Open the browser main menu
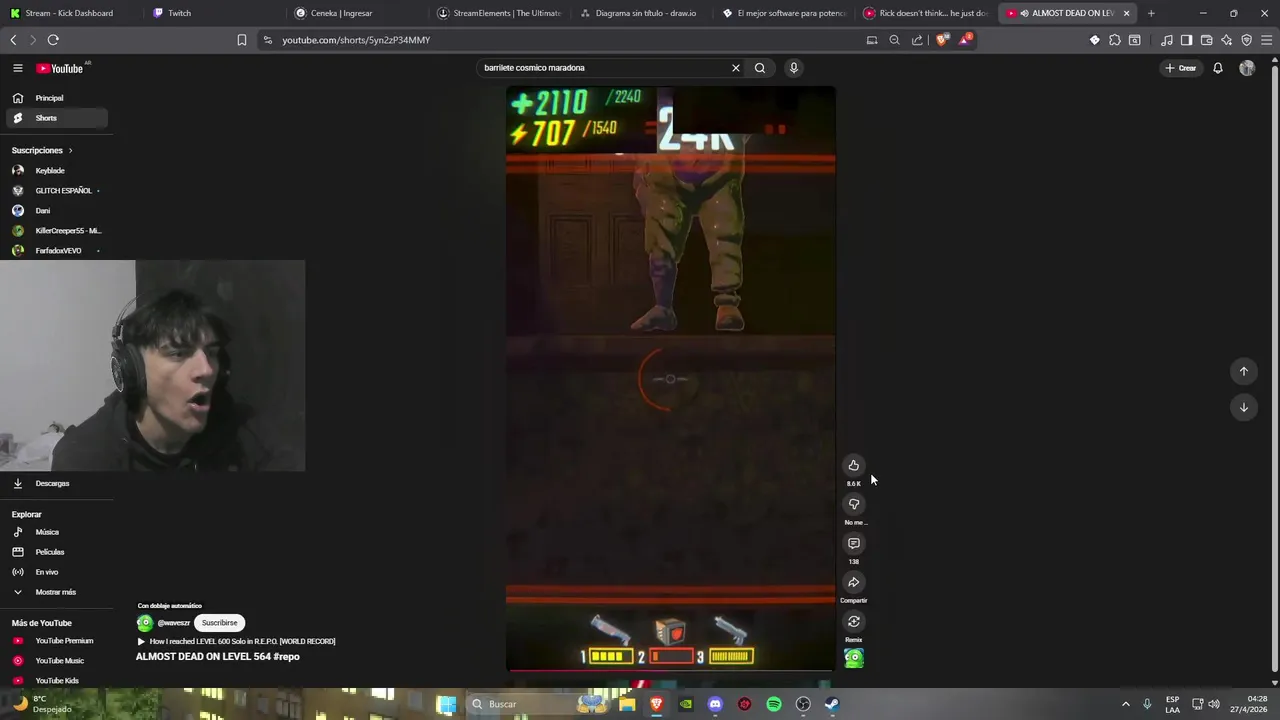Viewport: 1280px width, 720px height. [x=1267, y=40]
